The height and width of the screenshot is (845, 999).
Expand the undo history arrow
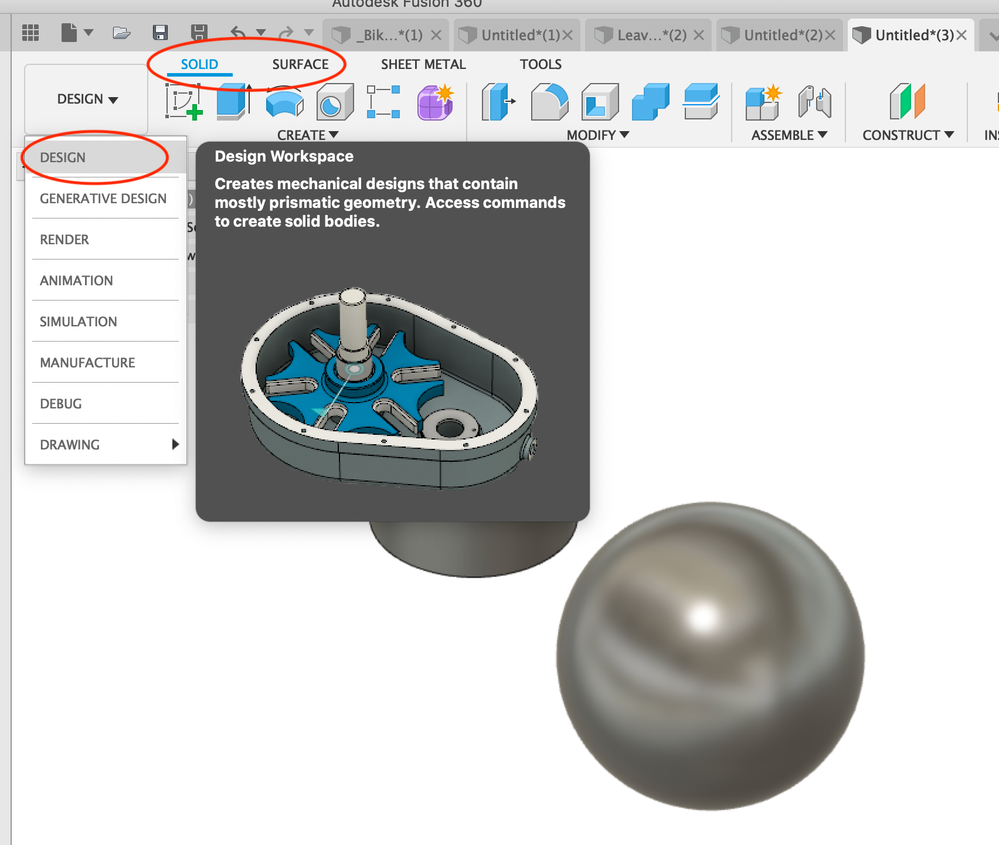[261, 32]
